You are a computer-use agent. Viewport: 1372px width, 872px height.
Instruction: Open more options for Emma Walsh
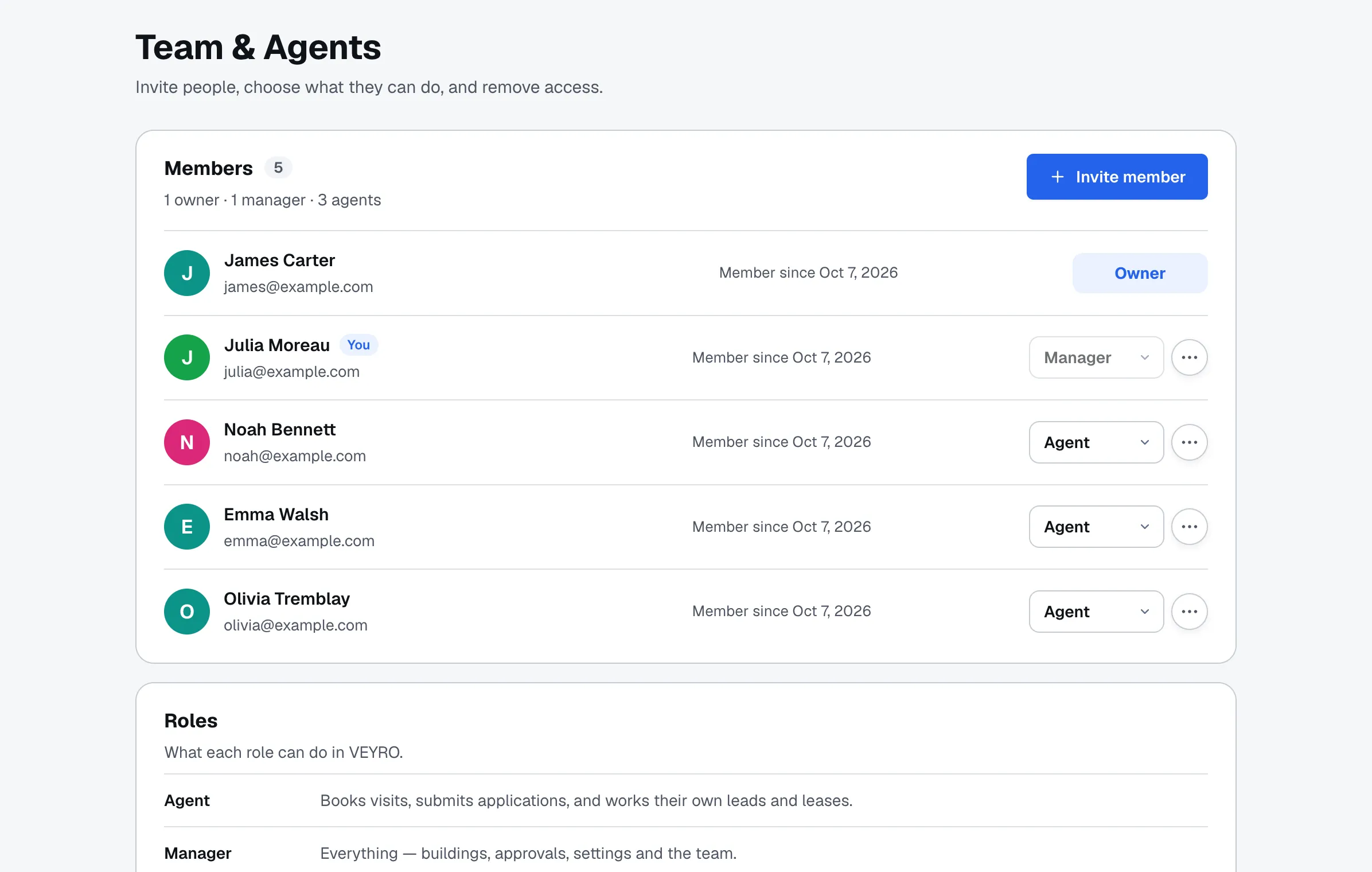point(1189,527)
